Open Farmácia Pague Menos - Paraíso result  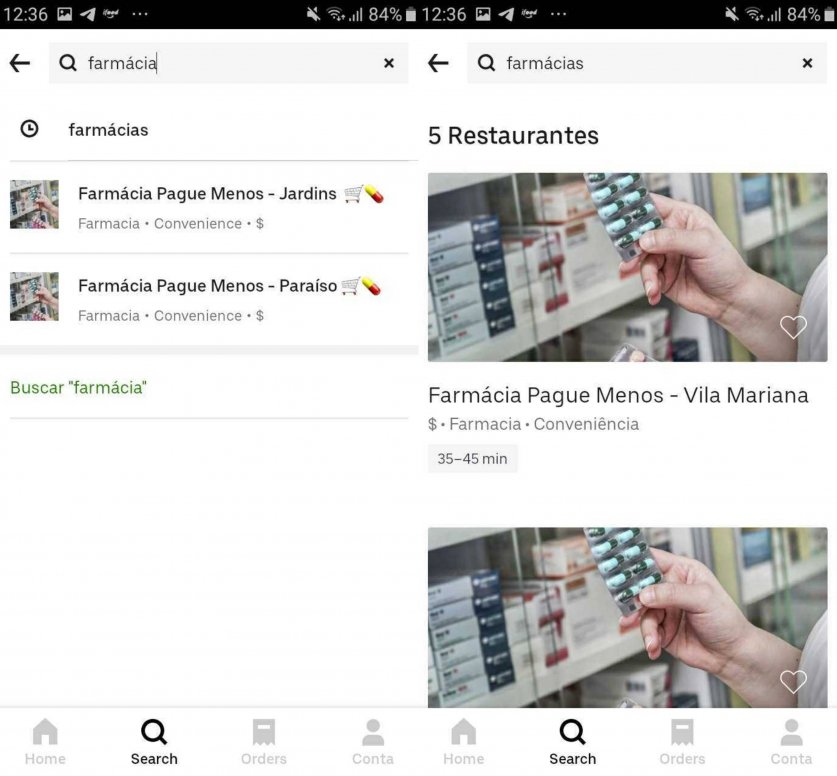tap(209, 299)
